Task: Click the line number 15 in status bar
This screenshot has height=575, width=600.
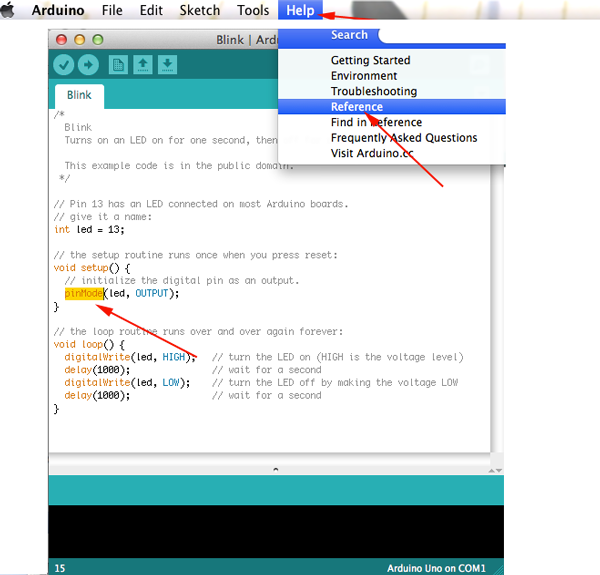Action: point(60,568)
